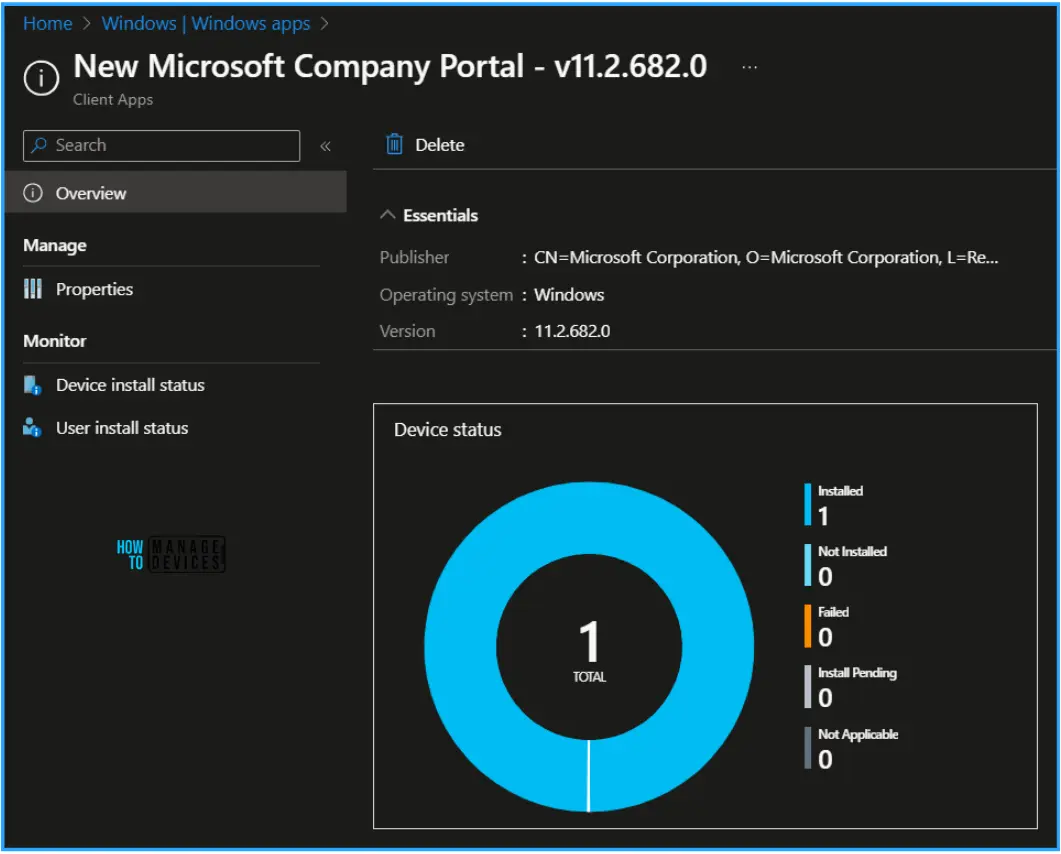Click the Device status chart title
This screenshot has height=854, width=1061.
[447, 430]
